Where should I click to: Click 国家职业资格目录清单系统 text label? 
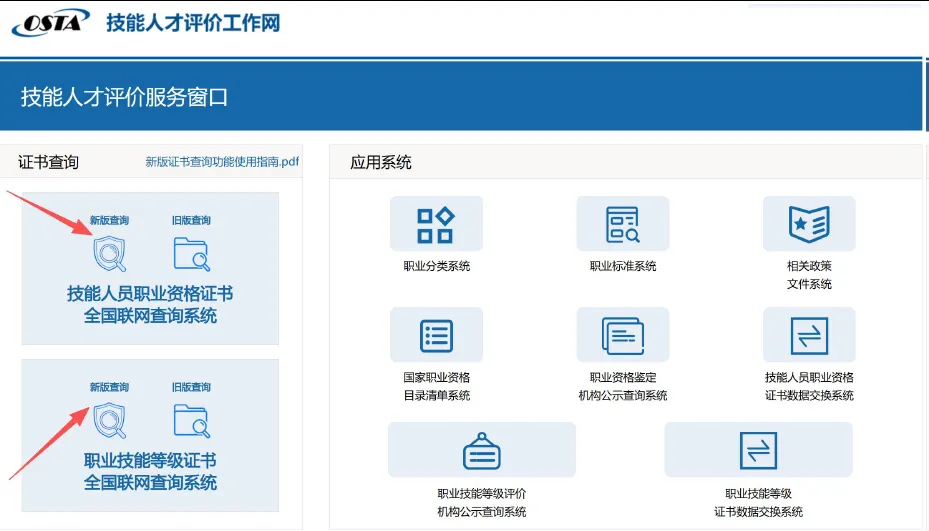click(437, 386)
